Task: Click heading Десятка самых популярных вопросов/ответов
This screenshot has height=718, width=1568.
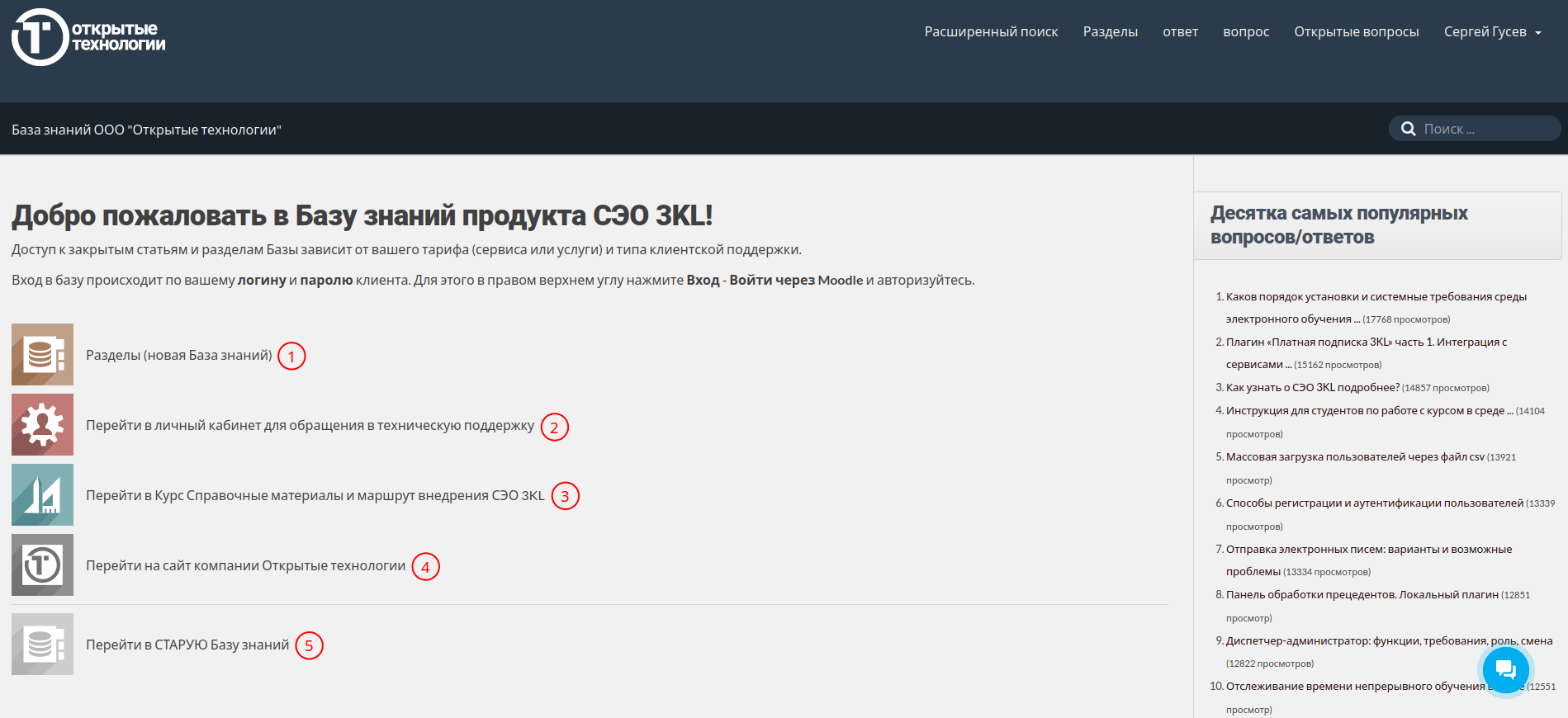Action: coord(1338,225)
